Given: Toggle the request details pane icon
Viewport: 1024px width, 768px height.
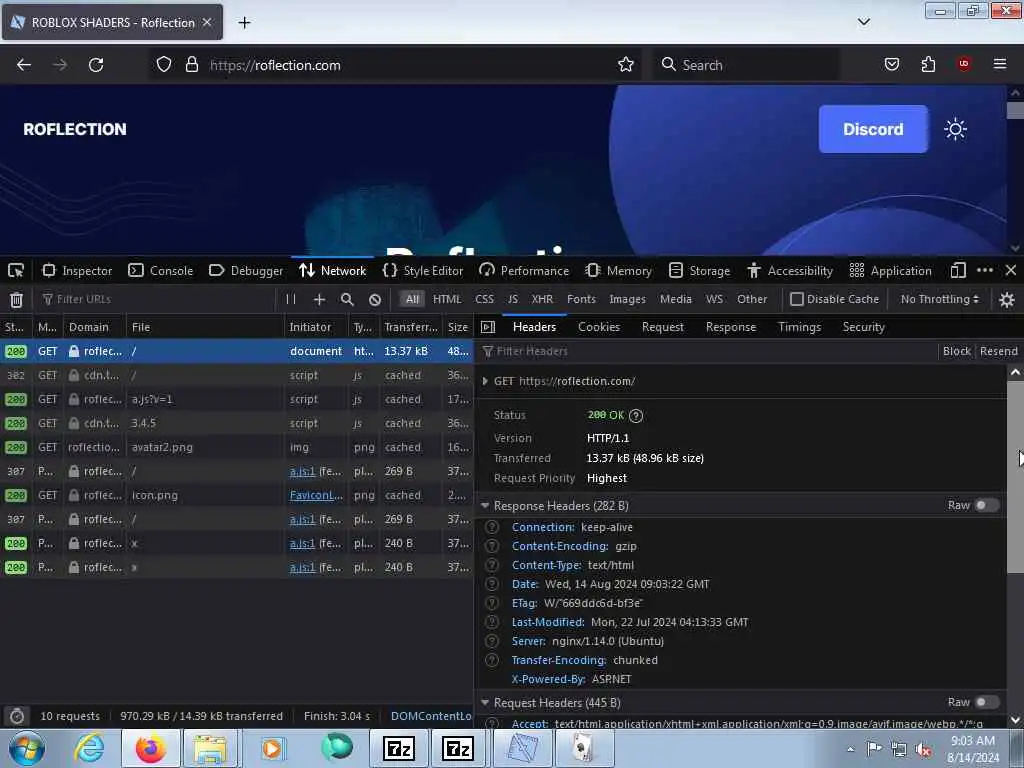Looking at the screenshot, I should point(488,327).
